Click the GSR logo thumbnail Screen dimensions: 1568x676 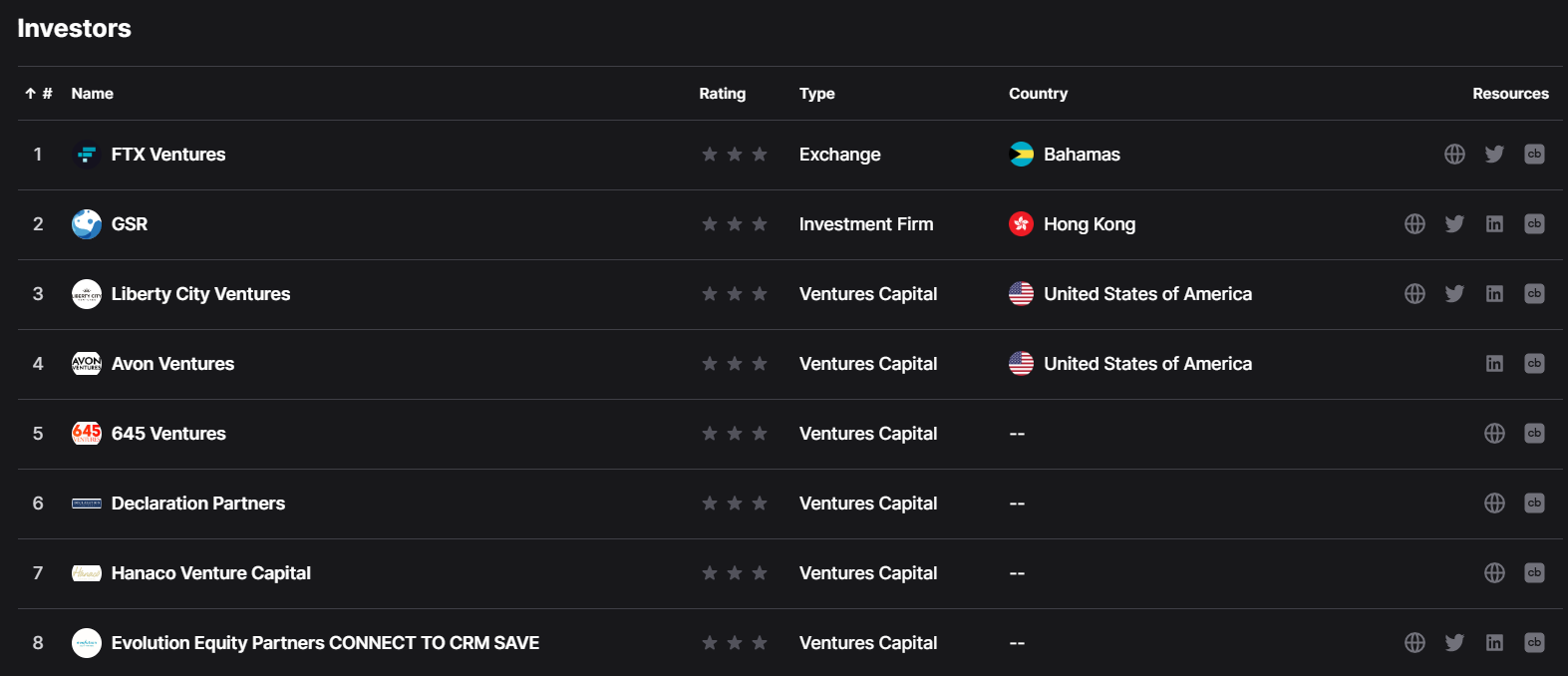click(x=87, y=224)
